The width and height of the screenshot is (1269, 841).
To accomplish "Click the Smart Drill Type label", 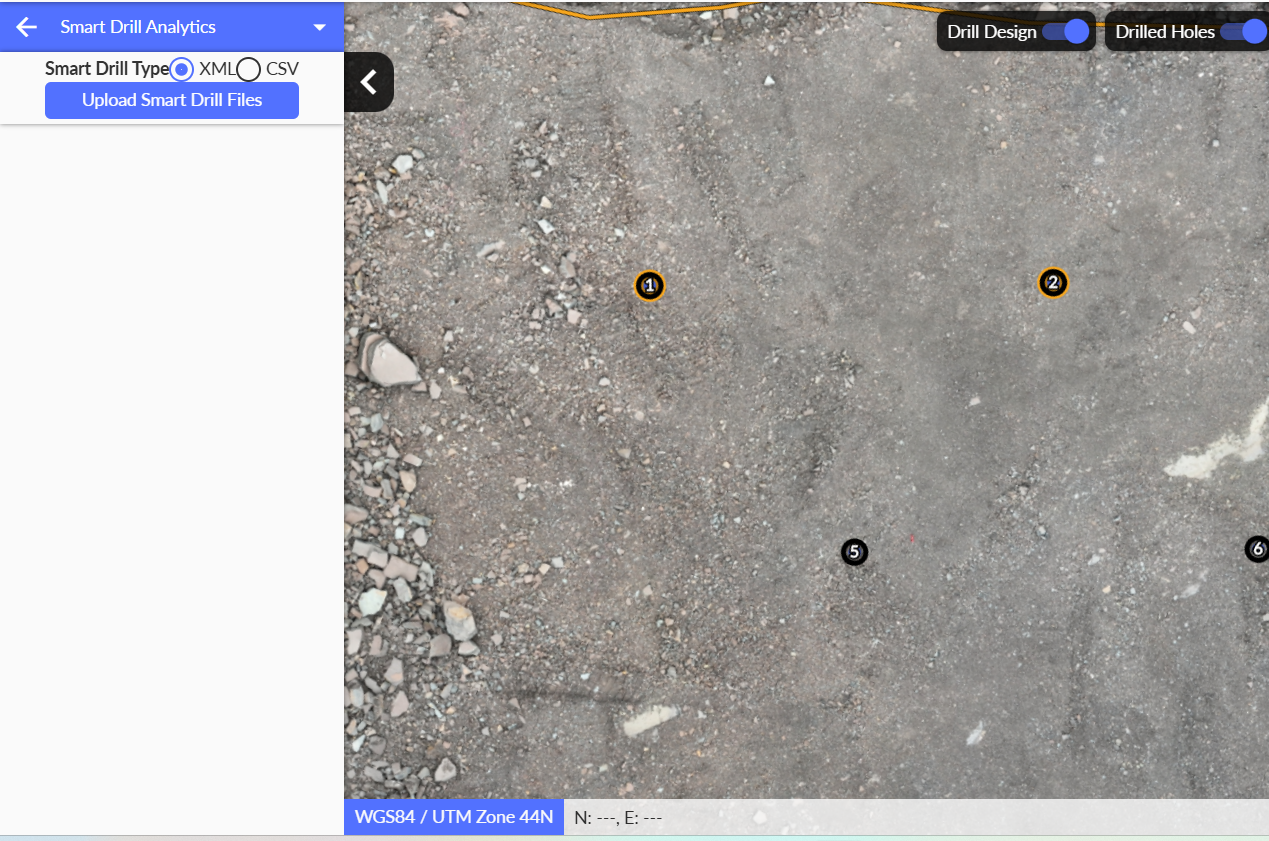I will pos(107,69).
